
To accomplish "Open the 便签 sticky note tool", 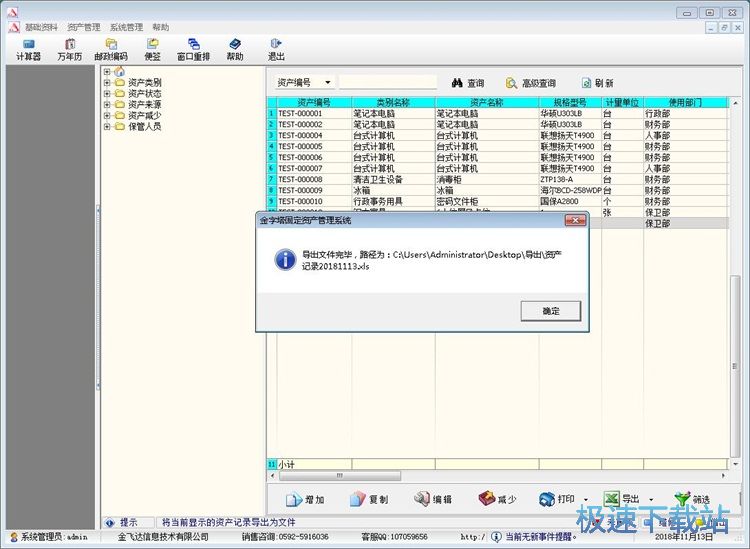I will point(153,50).
